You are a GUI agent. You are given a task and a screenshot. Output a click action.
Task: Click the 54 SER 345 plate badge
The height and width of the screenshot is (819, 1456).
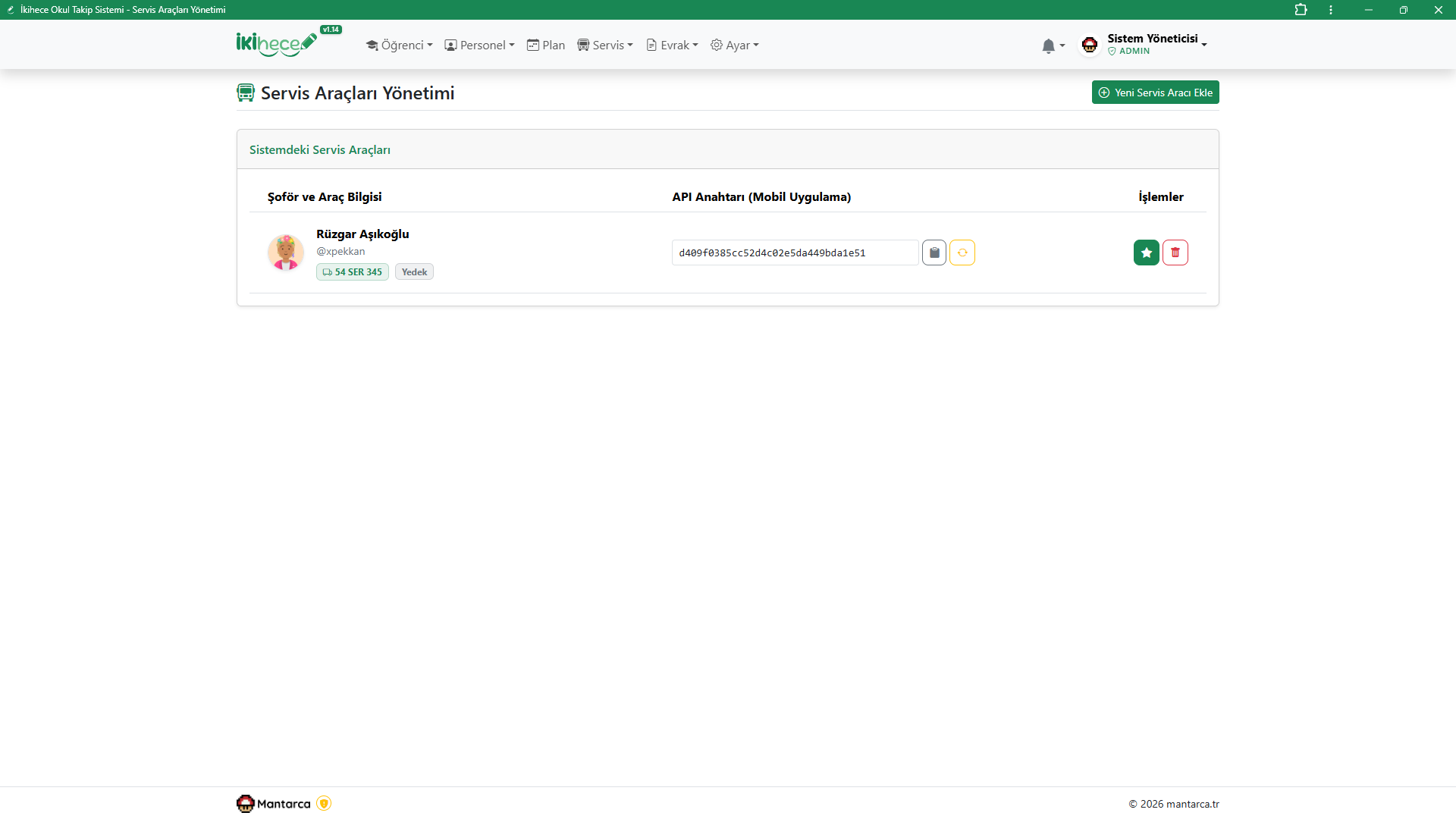353,272
